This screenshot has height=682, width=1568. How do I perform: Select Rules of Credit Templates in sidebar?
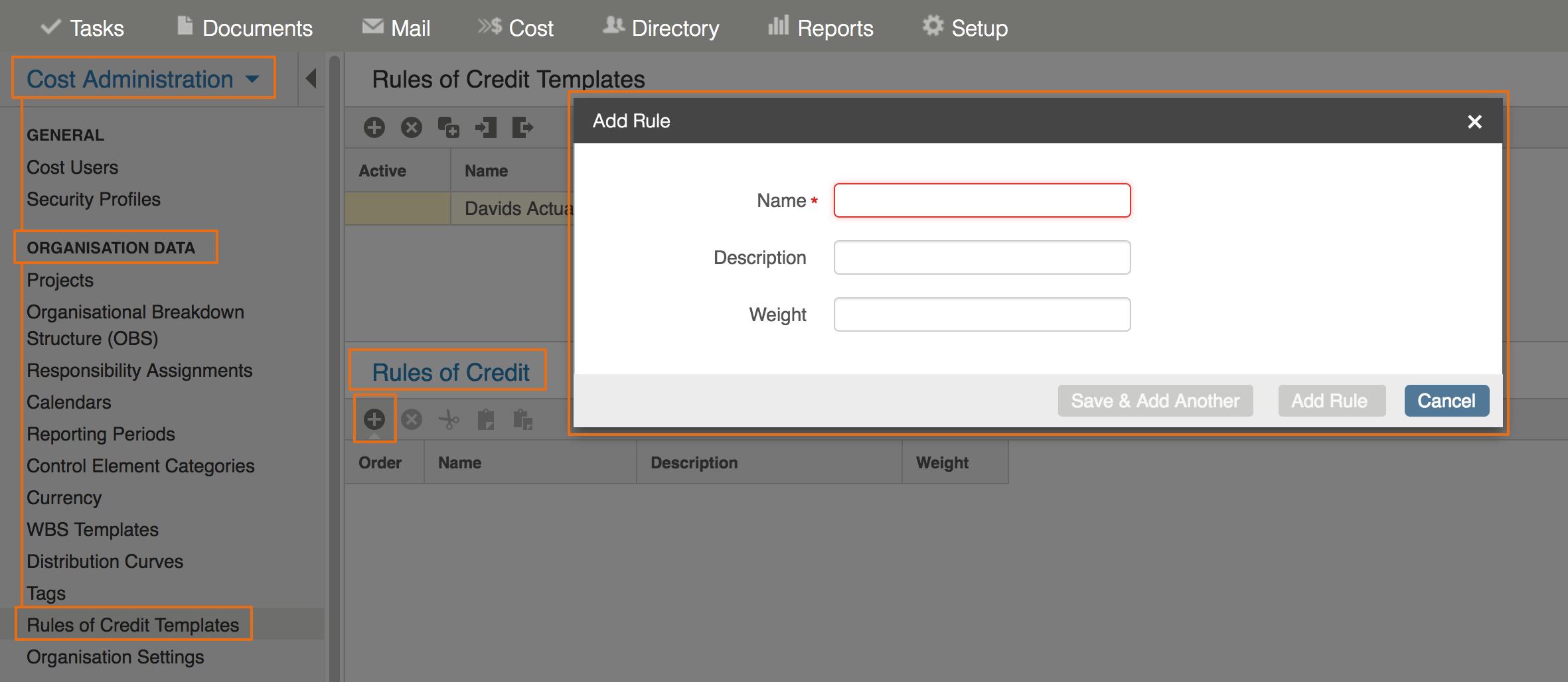[133, 625]
